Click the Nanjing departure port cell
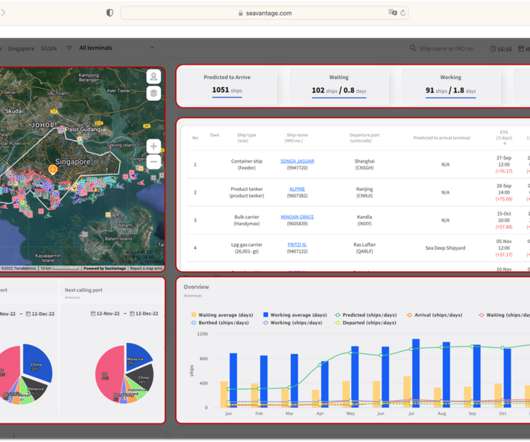 click(x=364, y=192)
